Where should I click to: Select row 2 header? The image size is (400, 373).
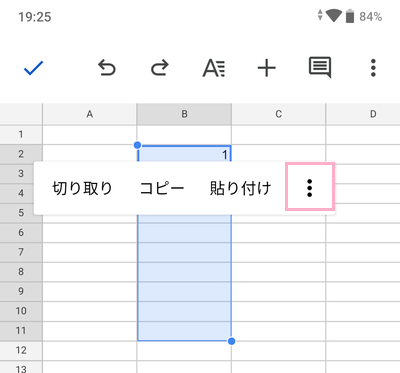[x=21, y=154]
